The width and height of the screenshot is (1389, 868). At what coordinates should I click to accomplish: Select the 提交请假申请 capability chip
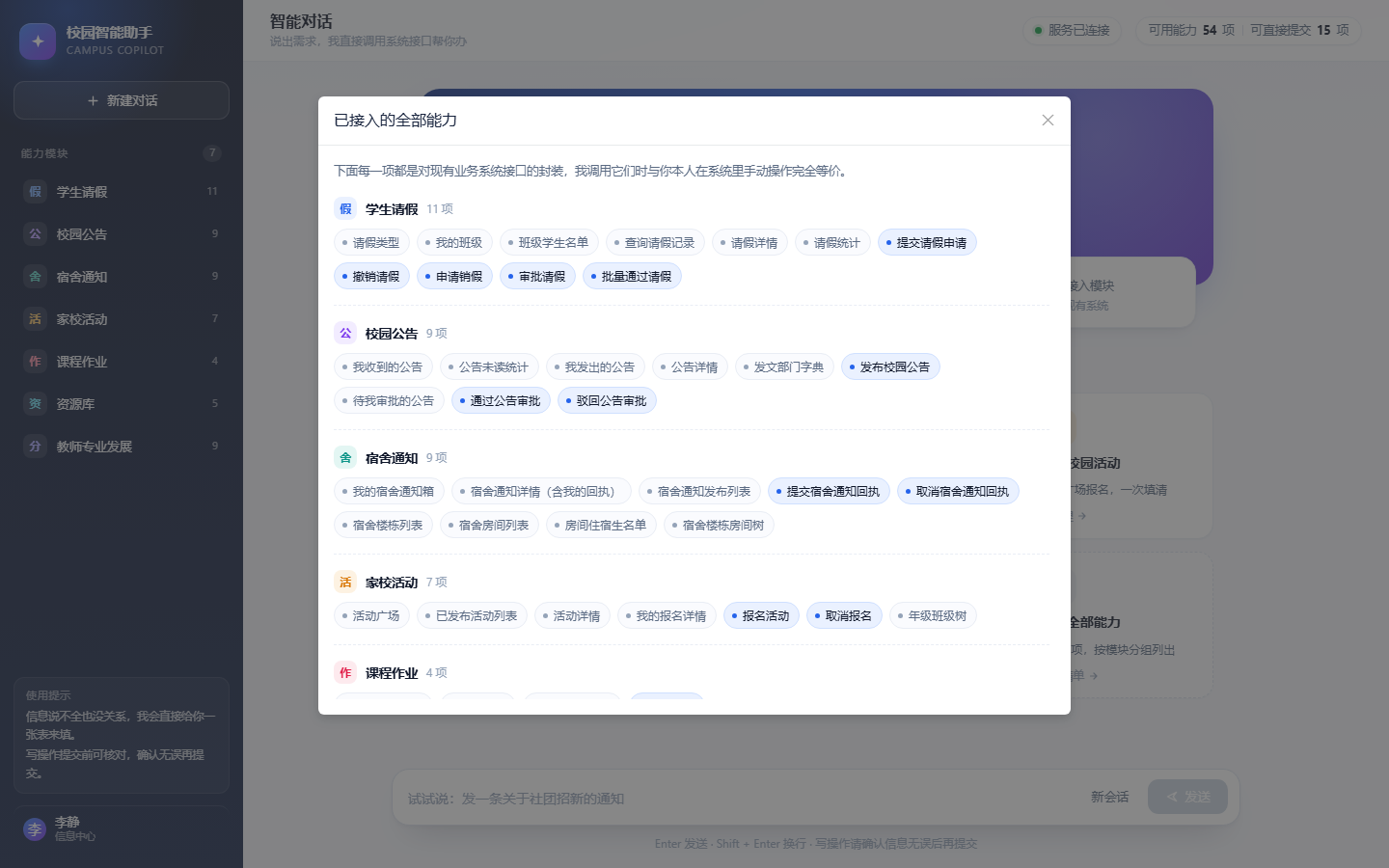(x=927, y=243)
